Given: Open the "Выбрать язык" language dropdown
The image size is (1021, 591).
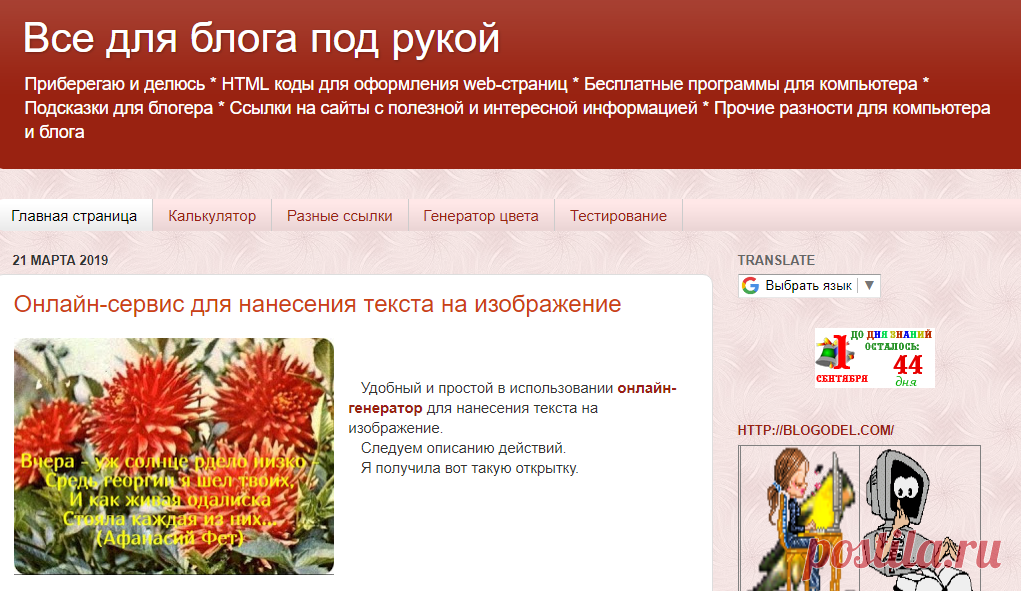Looking at the screenshot, I should (810, 285).
